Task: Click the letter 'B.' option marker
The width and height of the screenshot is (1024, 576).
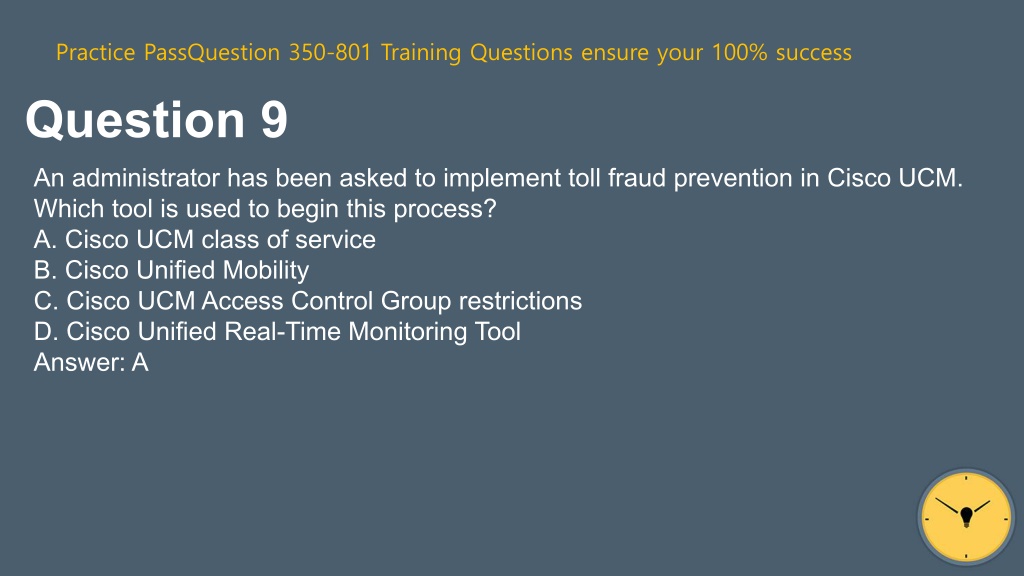Action: [x=46, y=270]
